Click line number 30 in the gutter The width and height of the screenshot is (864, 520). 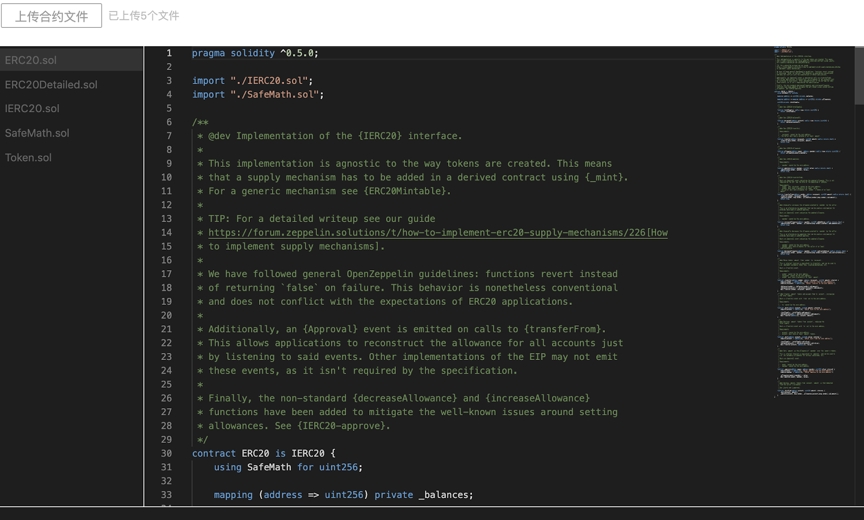[166, 453]
